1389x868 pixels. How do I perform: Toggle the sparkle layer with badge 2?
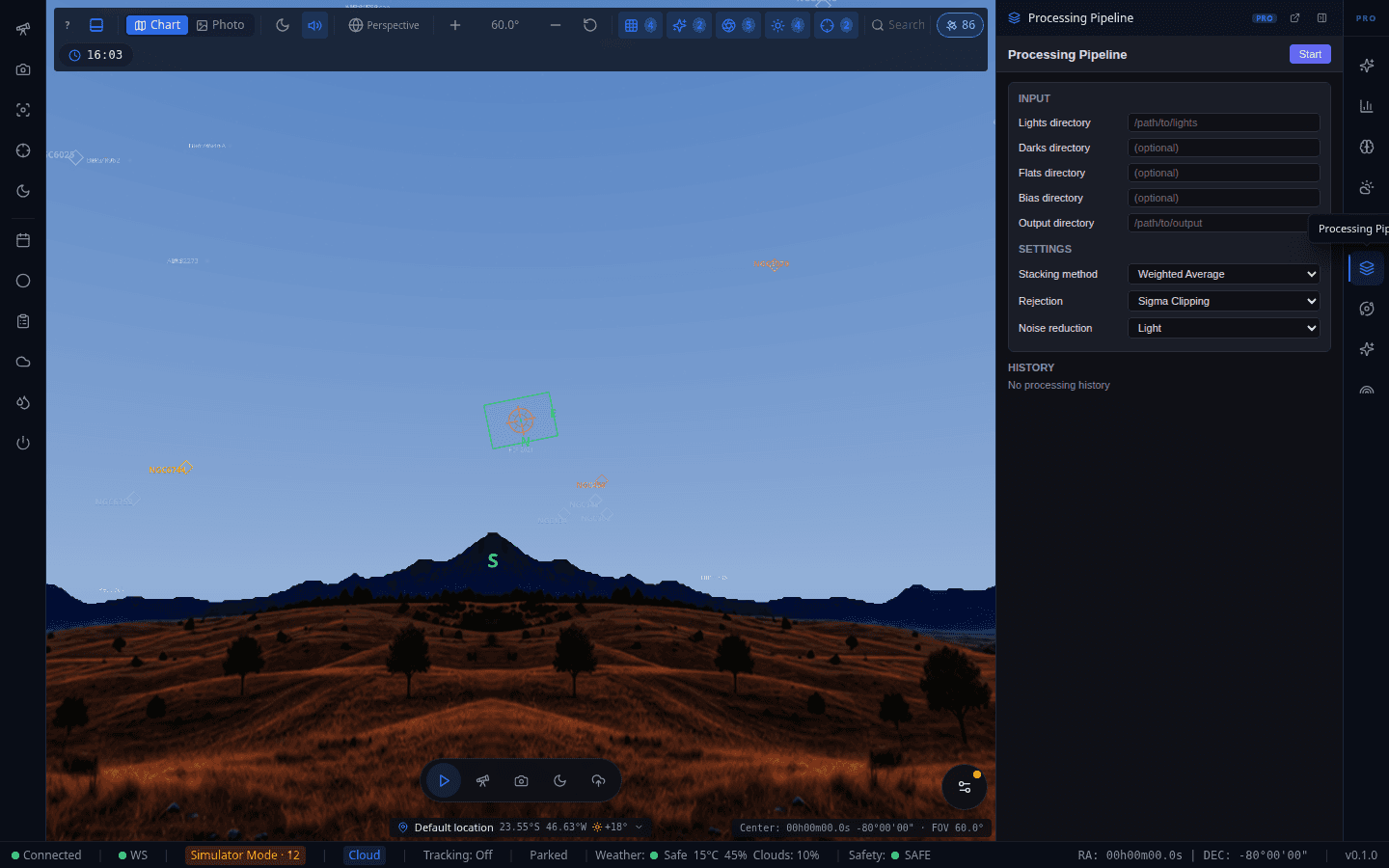click(689, 25)
